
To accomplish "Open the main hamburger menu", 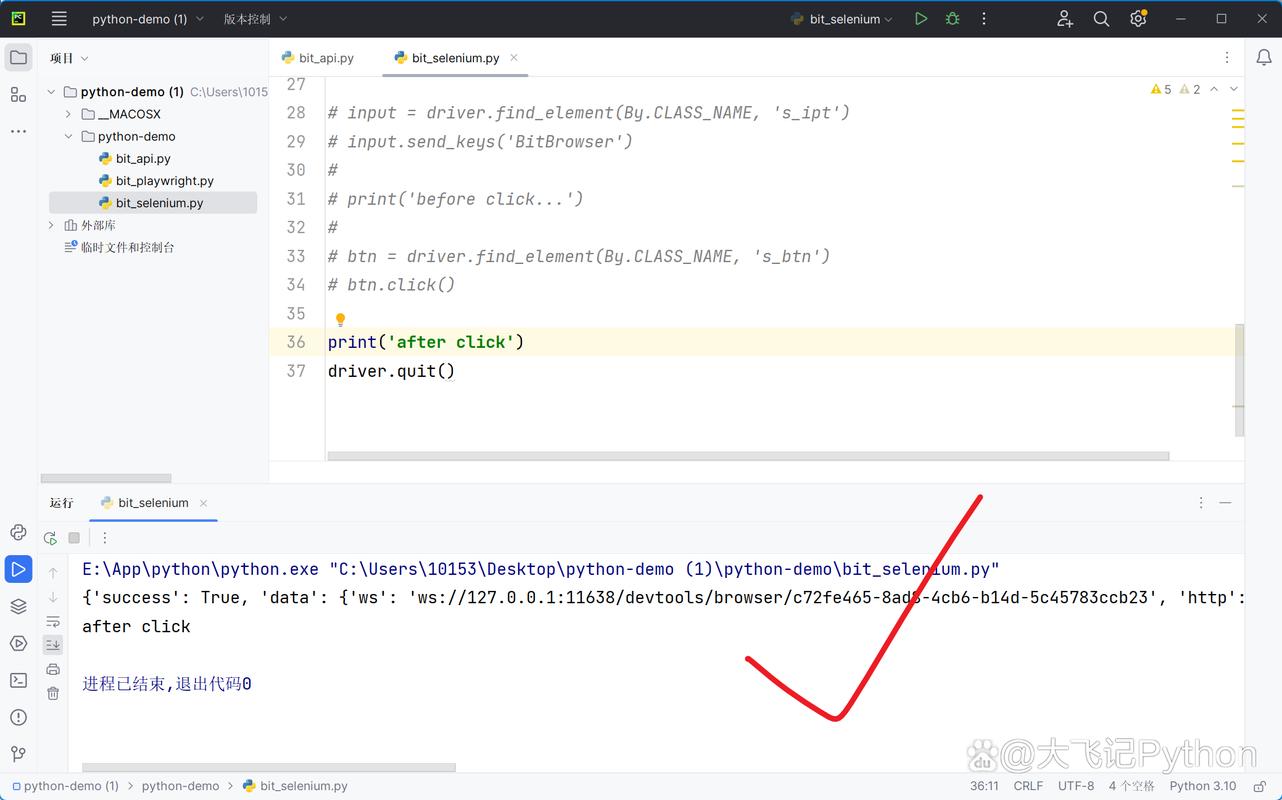I will pyautogui.click(x=59, y=19).
